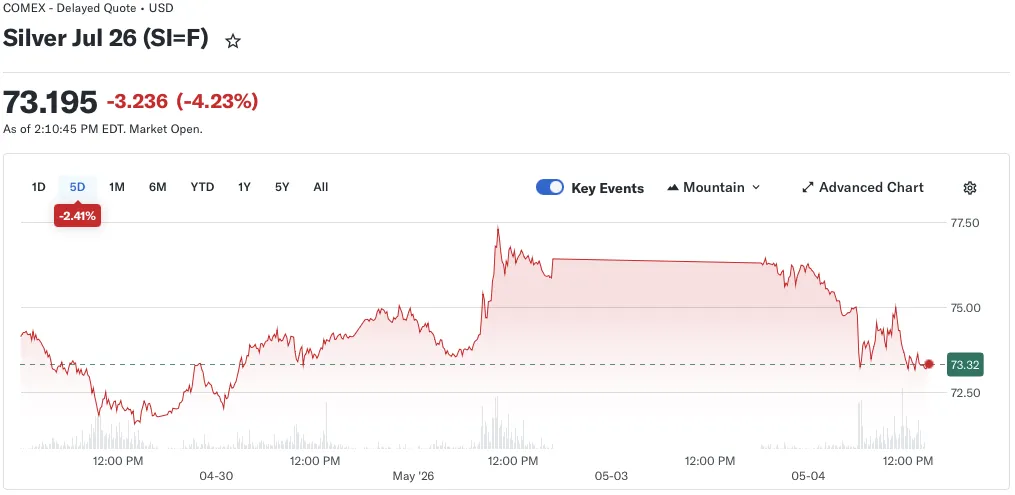Add Silver to watchlist with star icon

coord(233,42)
